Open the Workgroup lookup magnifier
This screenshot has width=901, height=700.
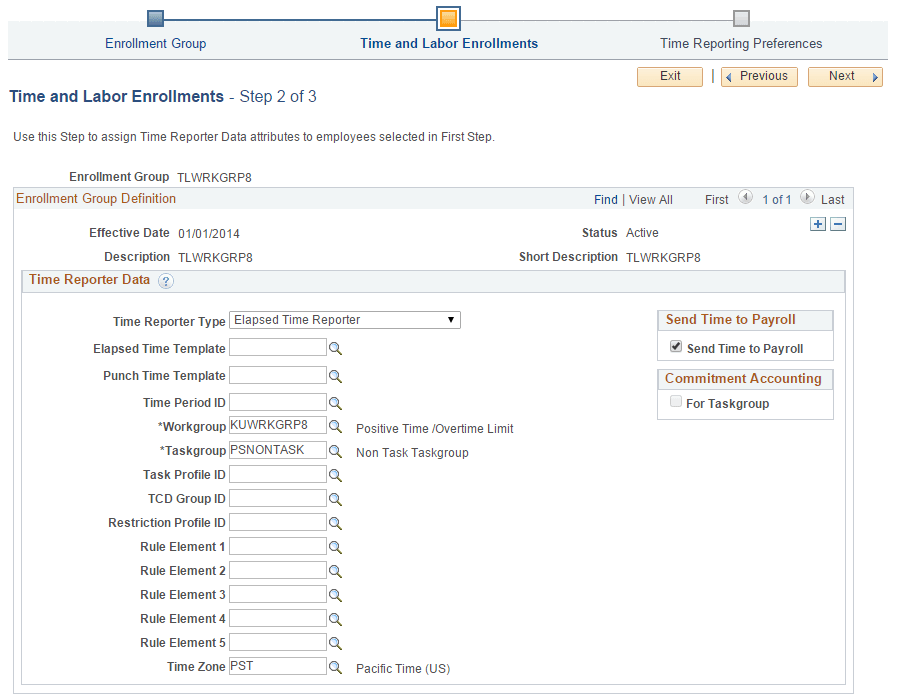[x=336, y=425]
